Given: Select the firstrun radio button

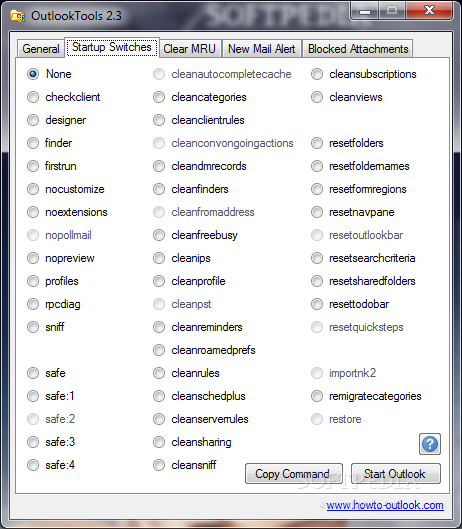Looking at the screenshot, I should (33, 166).
